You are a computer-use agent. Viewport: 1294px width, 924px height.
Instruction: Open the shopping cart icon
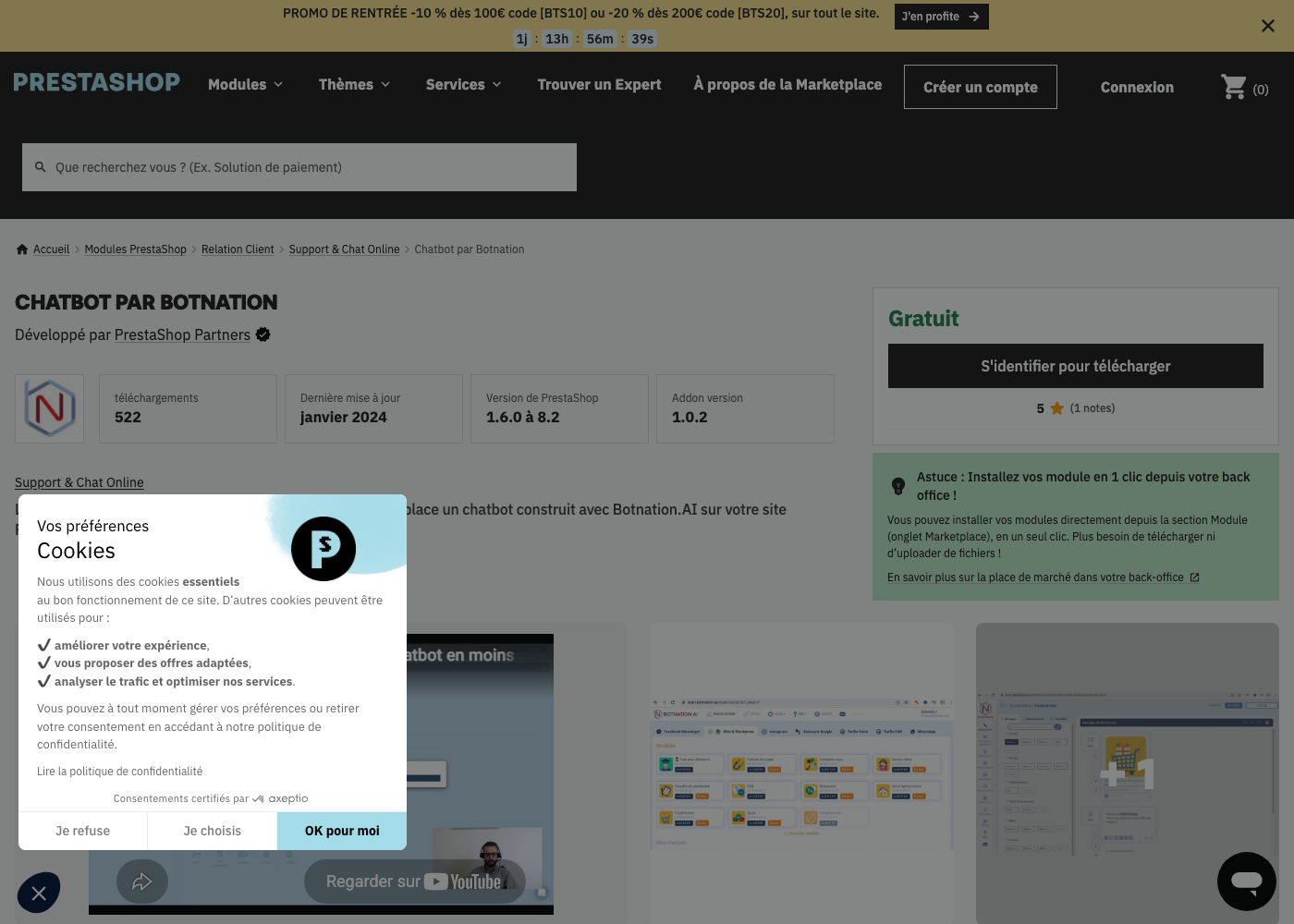1233,87
